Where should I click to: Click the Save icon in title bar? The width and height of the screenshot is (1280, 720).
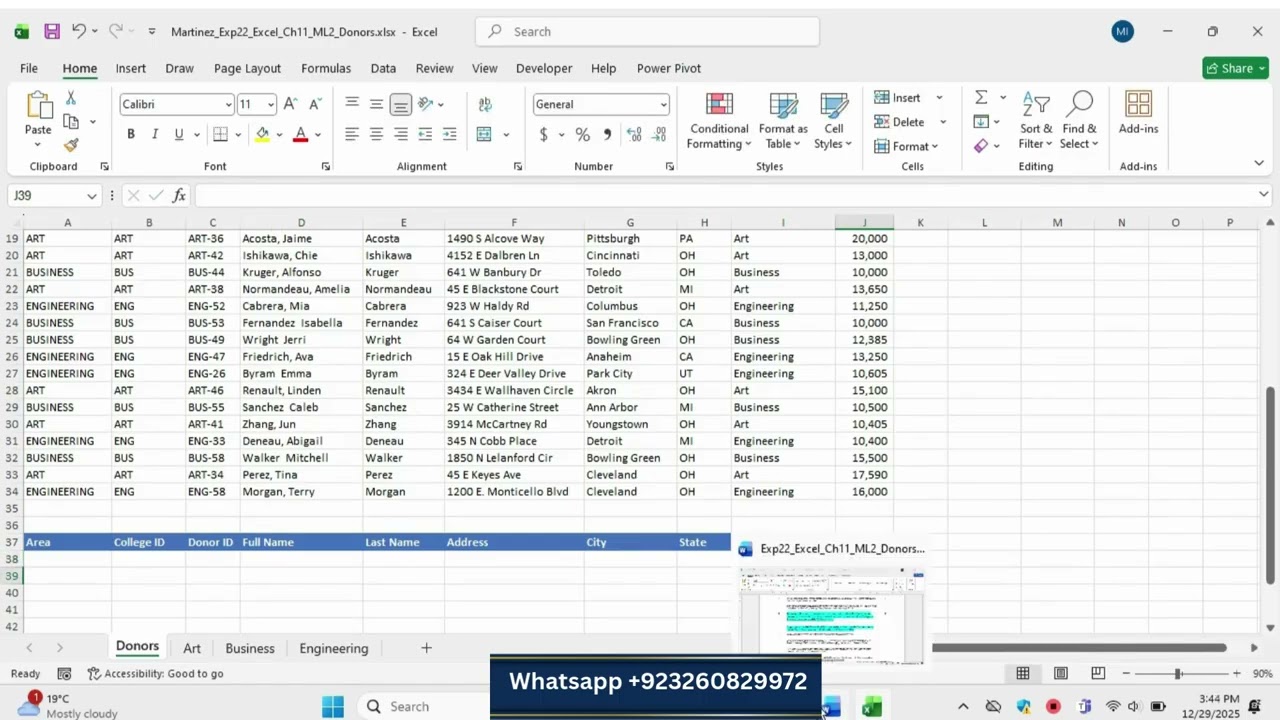52,32
